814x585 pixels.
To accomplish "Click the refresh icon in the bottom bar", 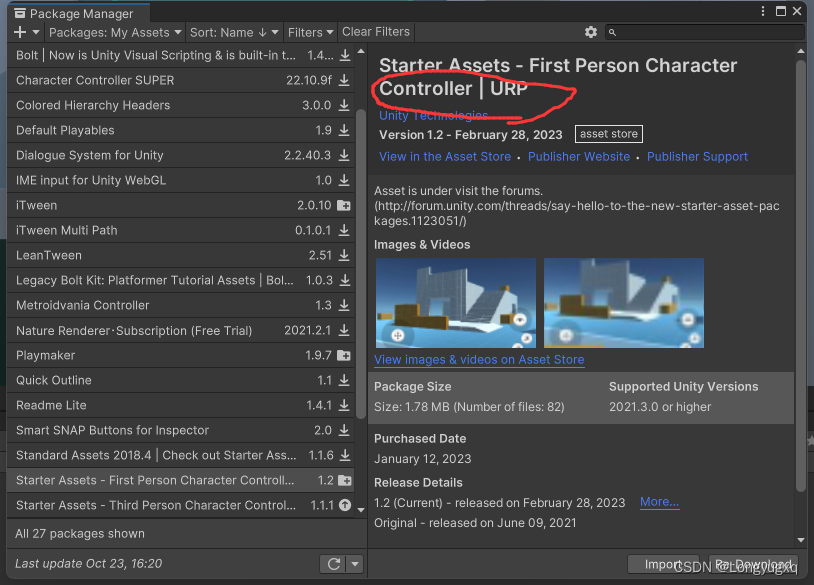I will tap(334, 563).
